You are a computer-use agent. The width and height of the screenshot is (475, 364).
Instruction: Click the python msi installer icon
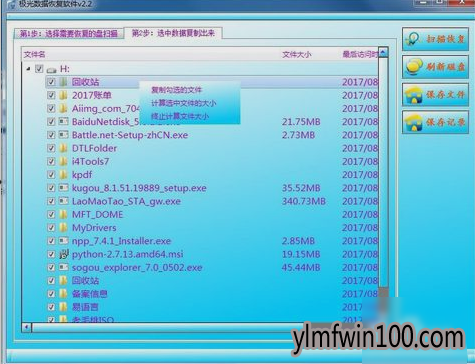(x=63, y=254)
